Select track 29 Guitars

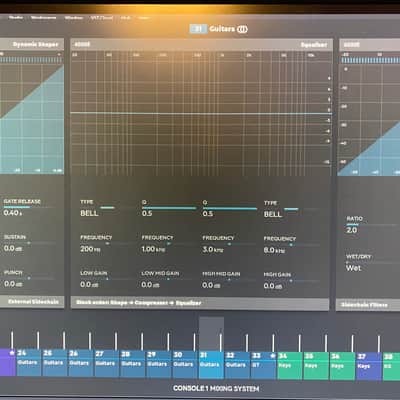[158, 364]
